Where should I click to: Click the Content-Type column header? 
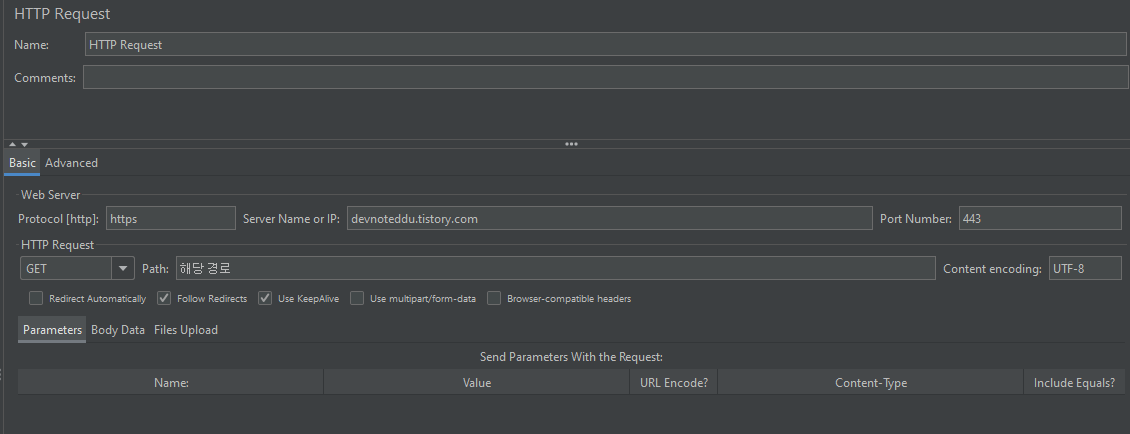(x=871, y=382)
